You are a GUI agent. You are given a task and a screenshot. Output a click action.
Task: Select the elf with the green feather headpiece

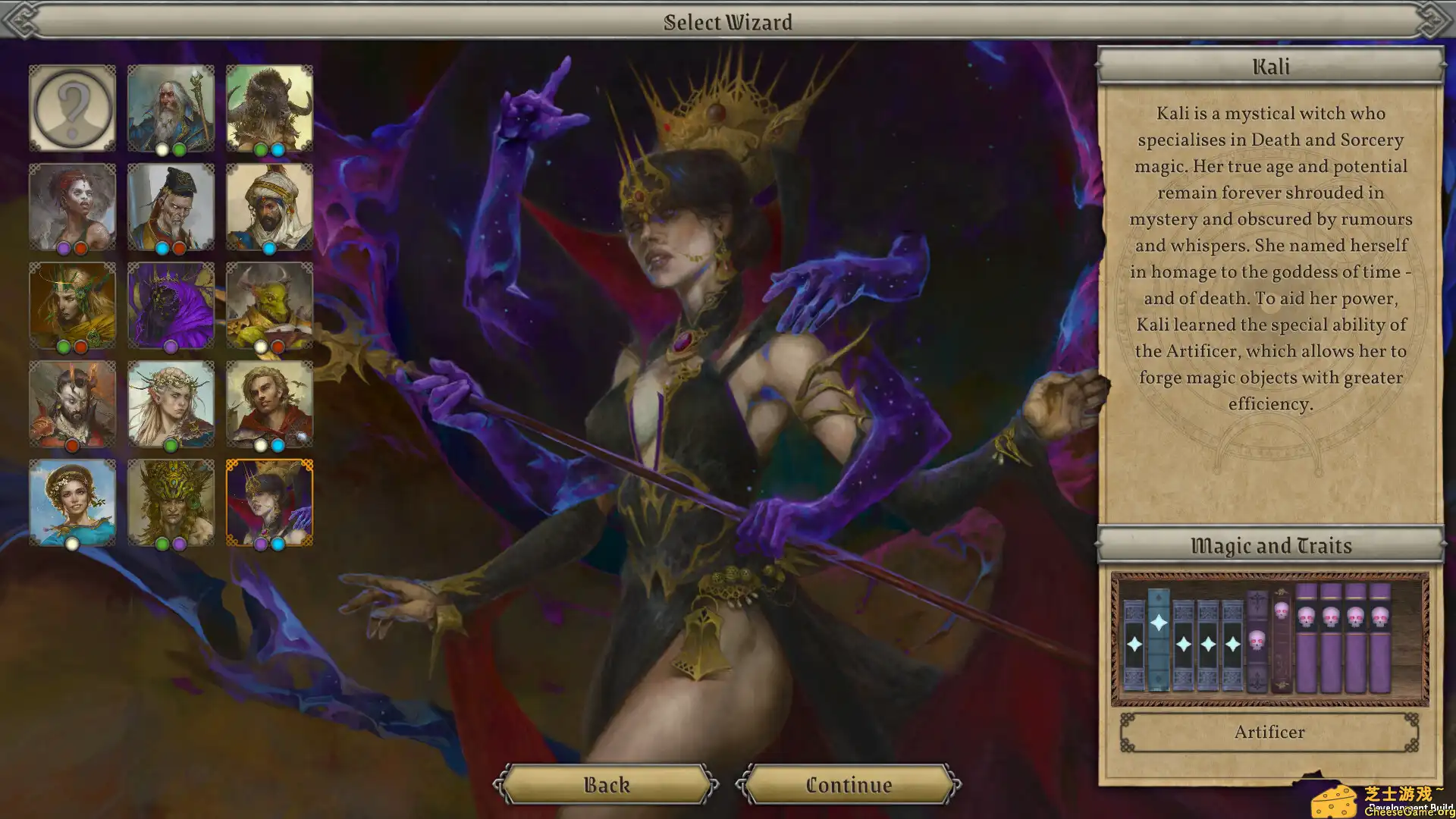pos(72,305)
